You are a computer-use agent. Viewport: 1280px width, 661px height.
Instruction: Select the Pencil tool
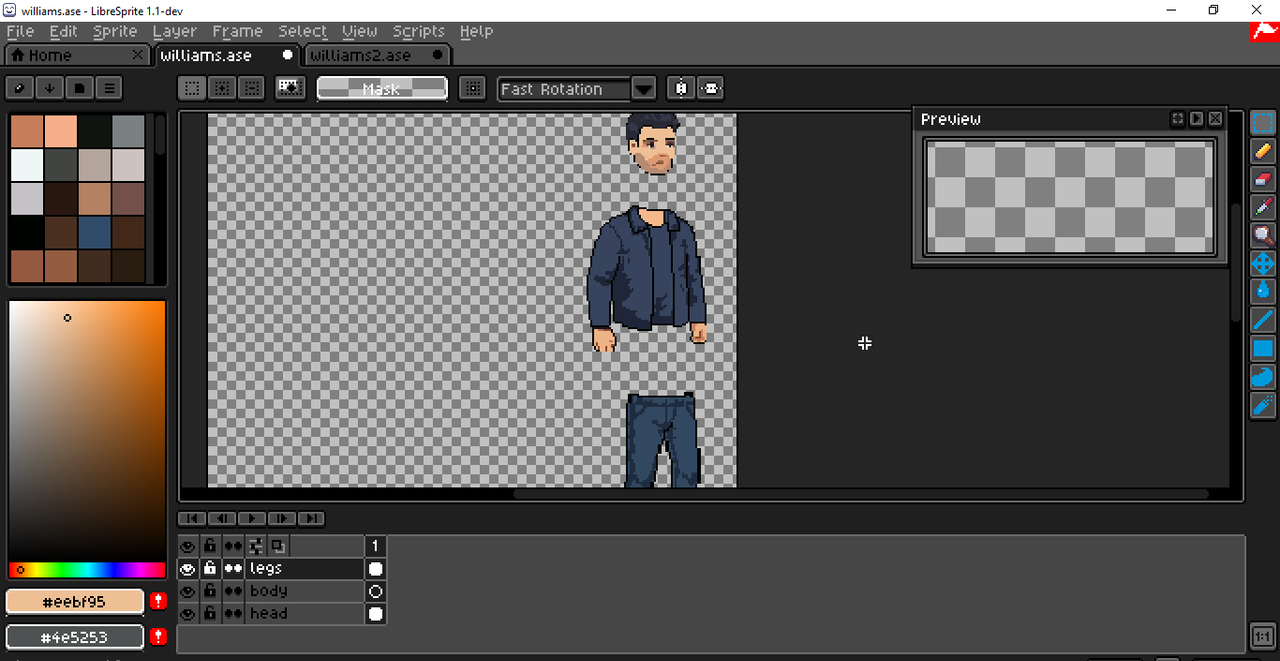click(x=1263, y=151)
